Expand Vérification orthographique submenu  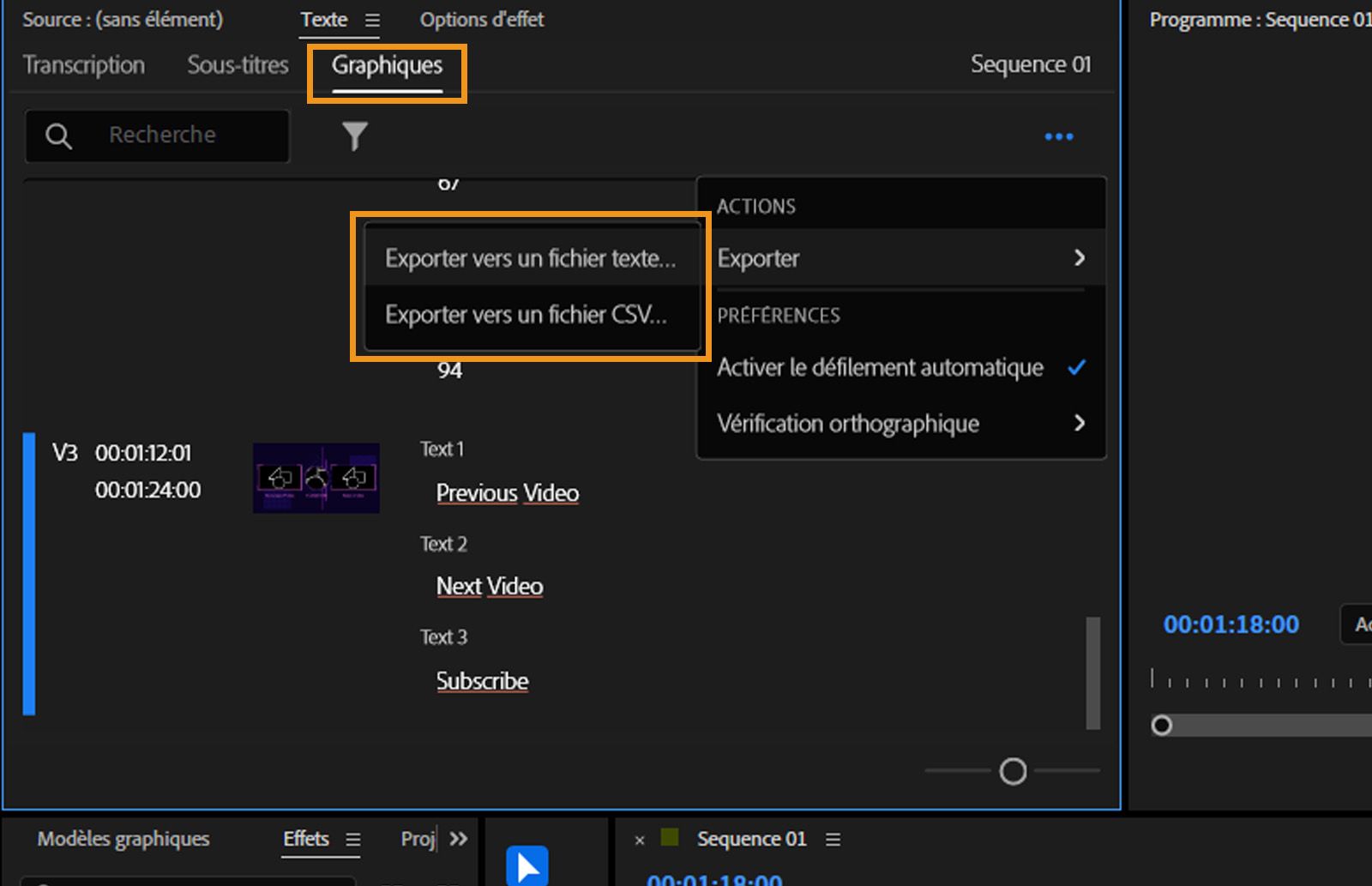[x=901, y=424]
